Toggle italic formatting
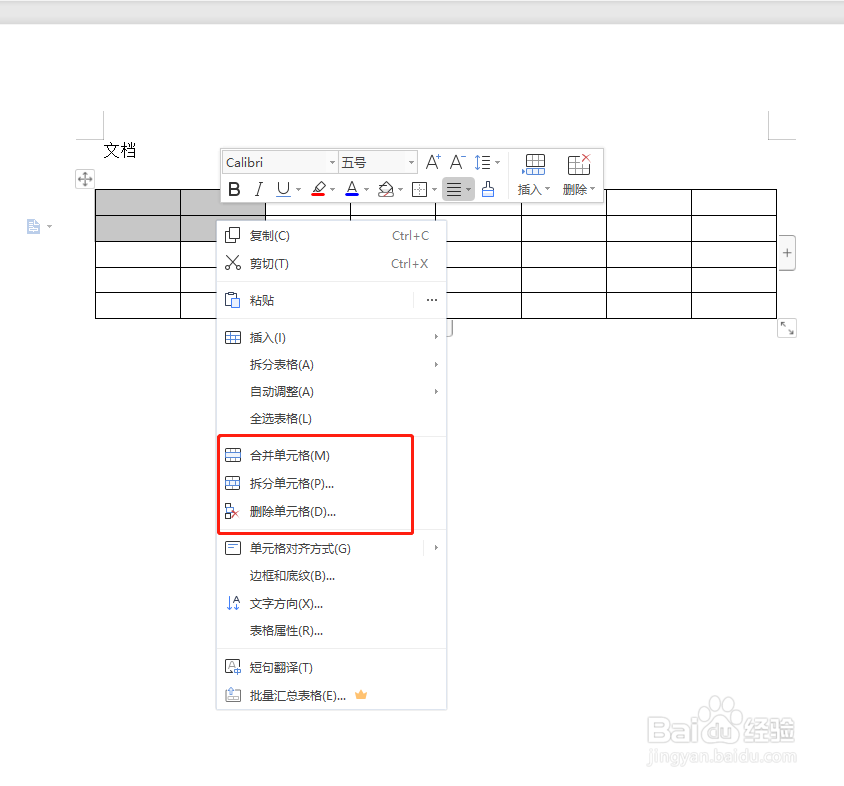The image size is (844, 786). (258, 189)
